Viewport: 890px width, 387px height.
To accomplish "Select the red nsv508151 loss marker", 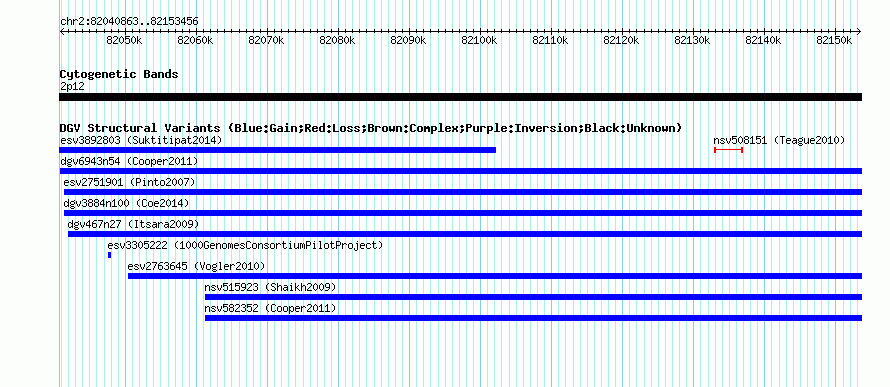I will (728, 150).
